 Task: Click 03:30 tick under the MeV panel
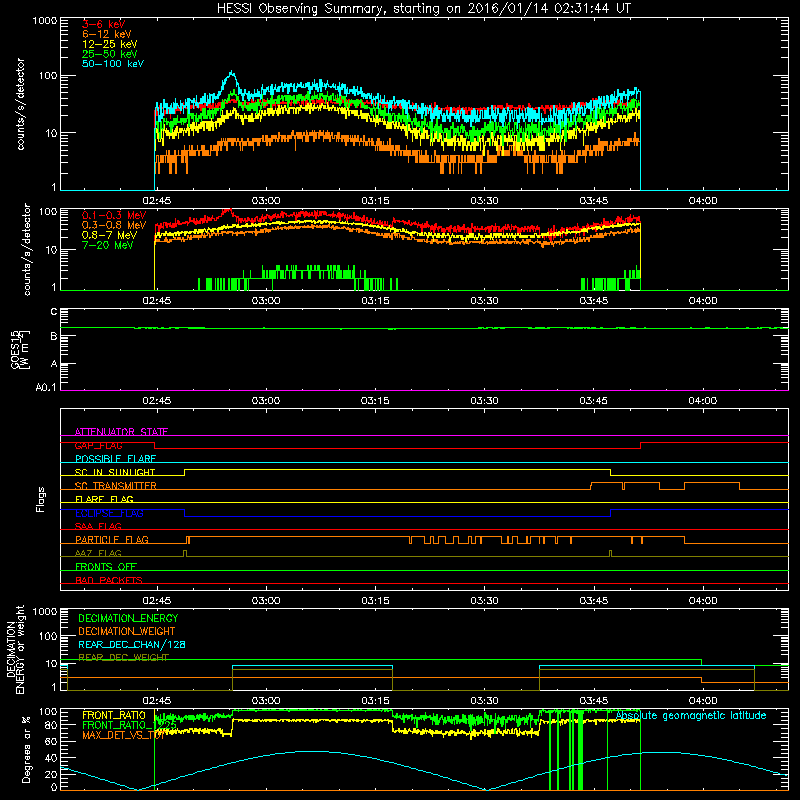484,301
